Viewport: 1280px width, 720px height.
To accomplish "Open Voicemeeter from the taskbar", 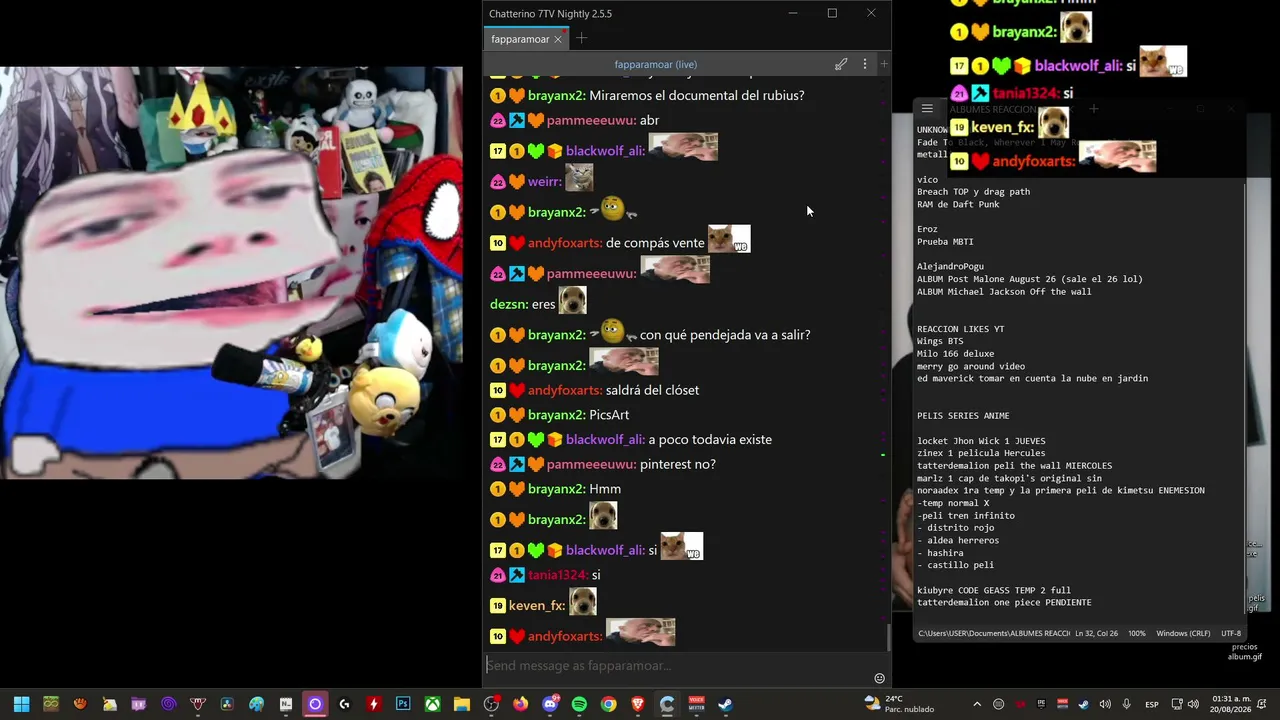I will click(x=697, y=704).
